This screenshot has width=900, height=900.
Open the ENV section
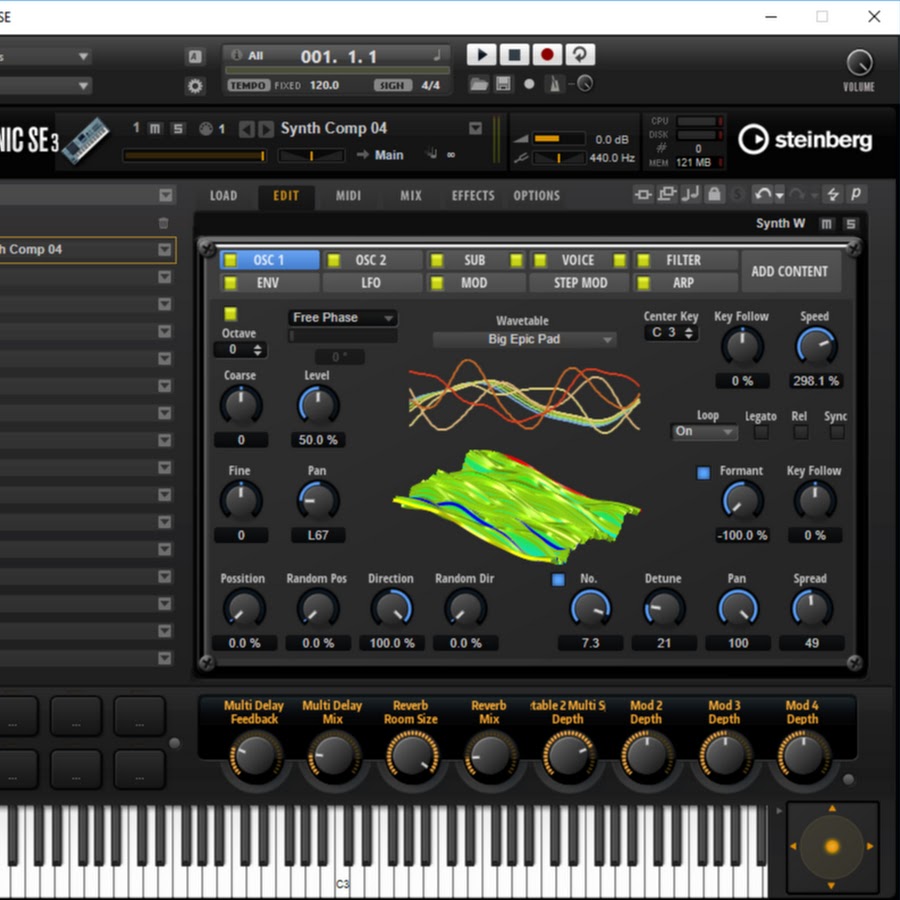coord(268,283)
